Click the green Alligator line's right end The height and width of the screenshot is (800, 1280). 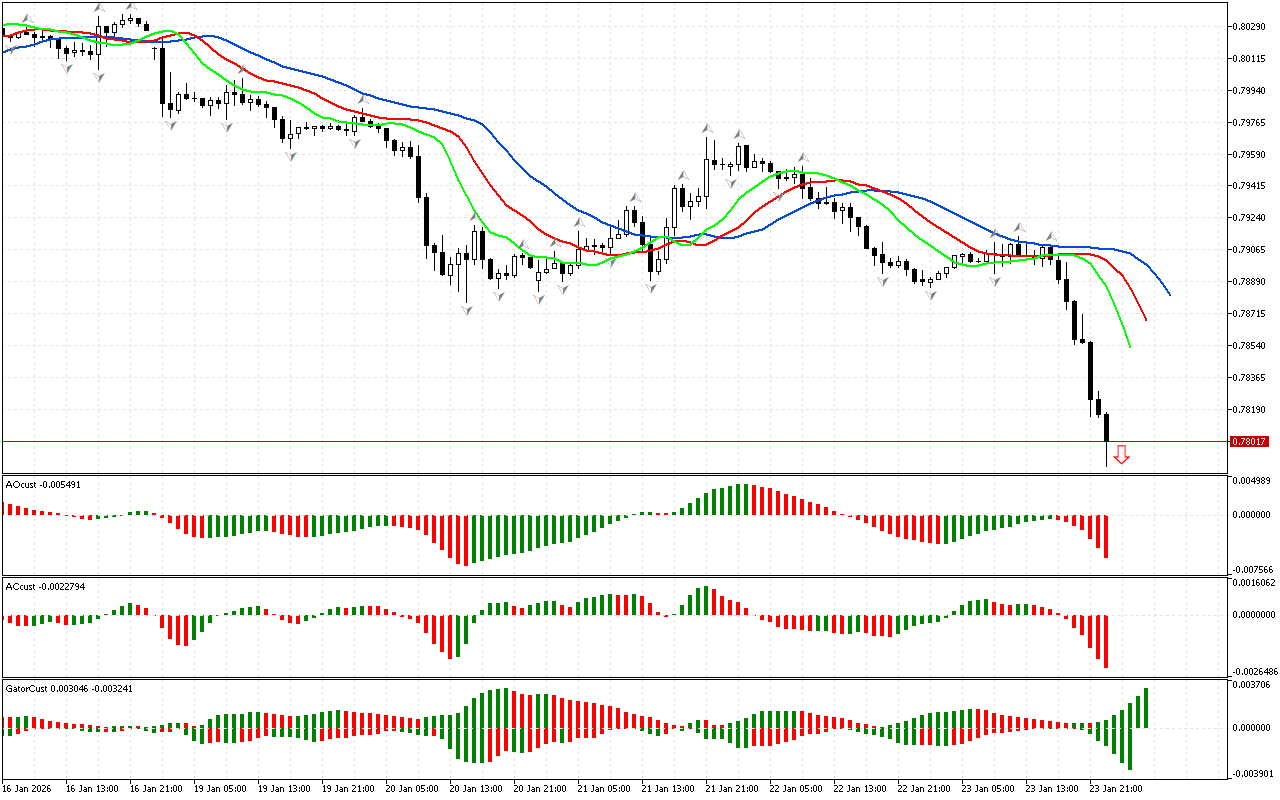1129,346
